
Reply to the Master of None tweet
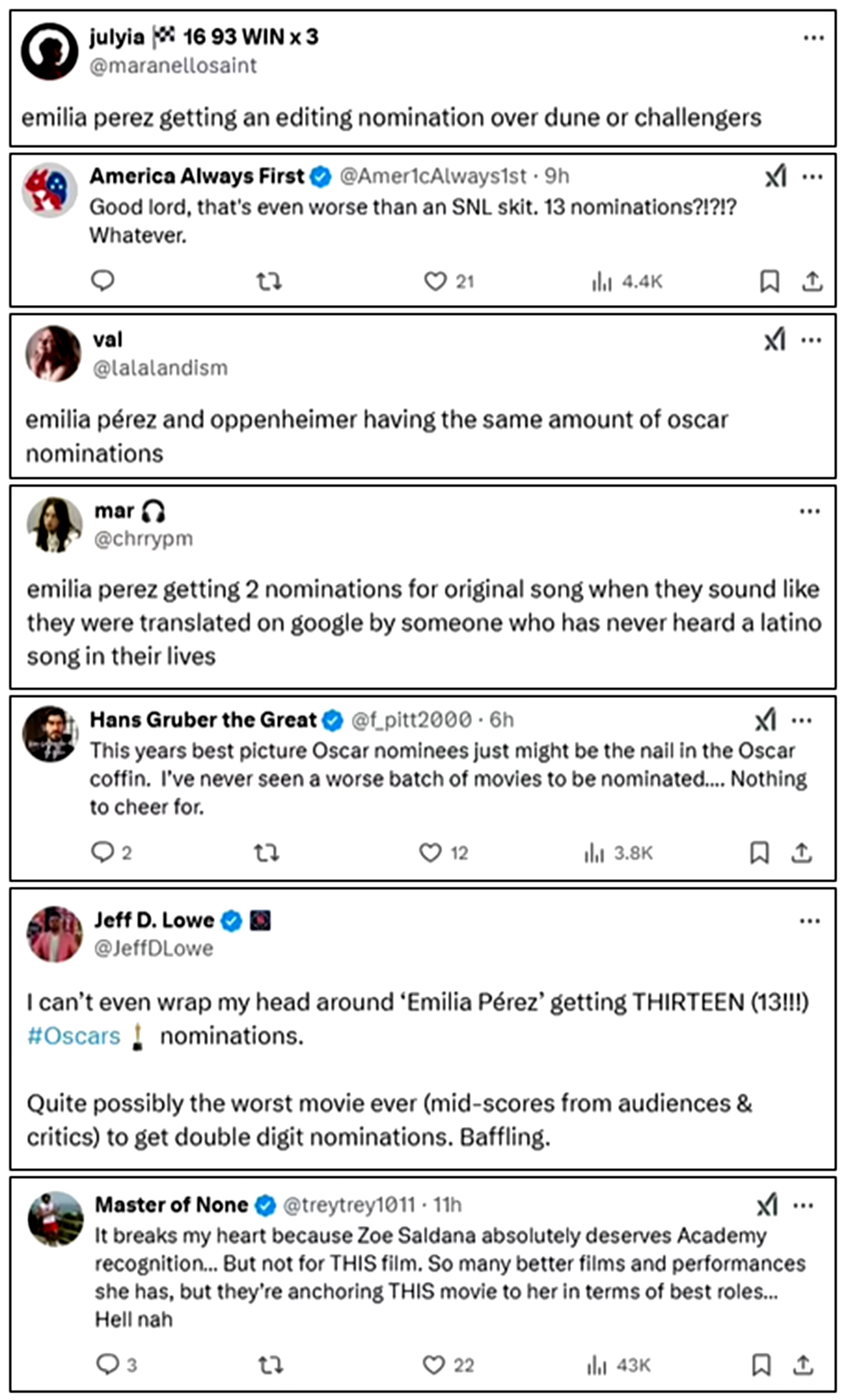[108, 1364]
